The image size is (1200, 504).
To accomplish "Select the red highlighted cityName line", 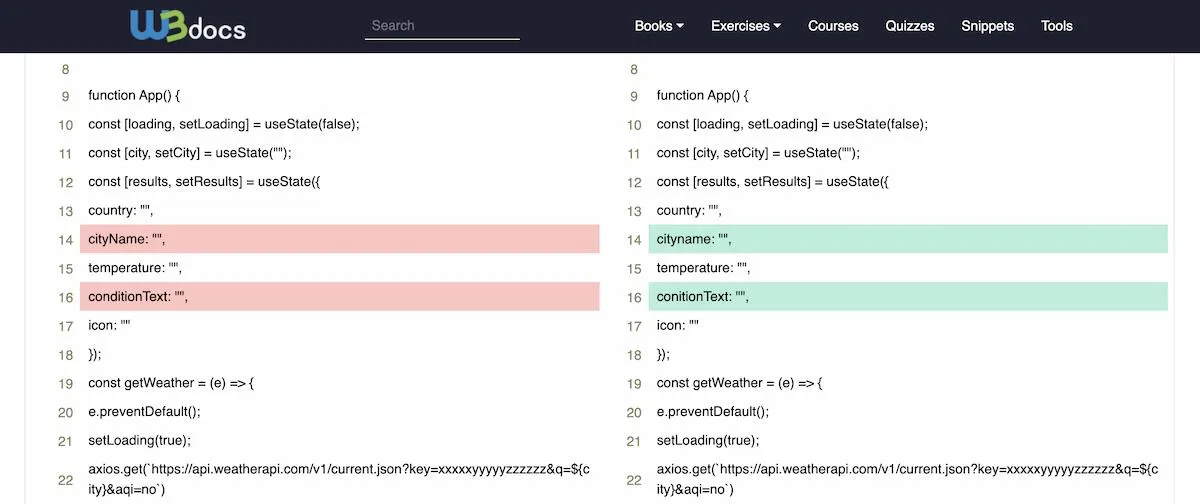I will [x=340, y=239].
